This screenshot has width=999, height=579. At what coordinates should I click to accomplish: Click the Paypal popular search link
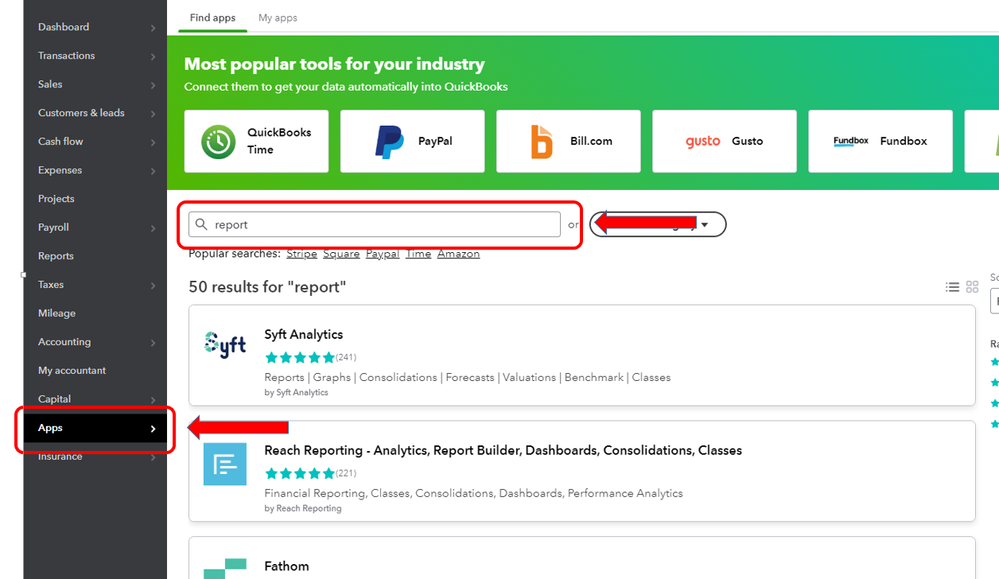pyautogui.click(x=382, y=254)
